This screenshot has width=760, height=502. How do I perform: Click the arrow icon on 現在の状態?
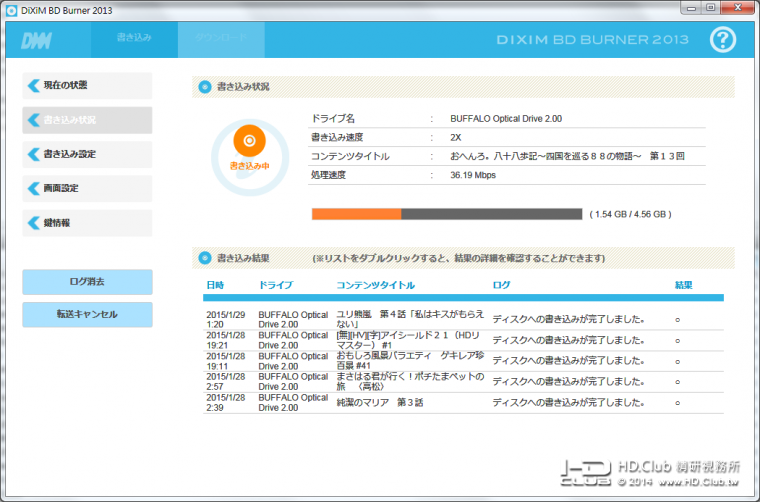pyautogui.click(x=34, y=86)
